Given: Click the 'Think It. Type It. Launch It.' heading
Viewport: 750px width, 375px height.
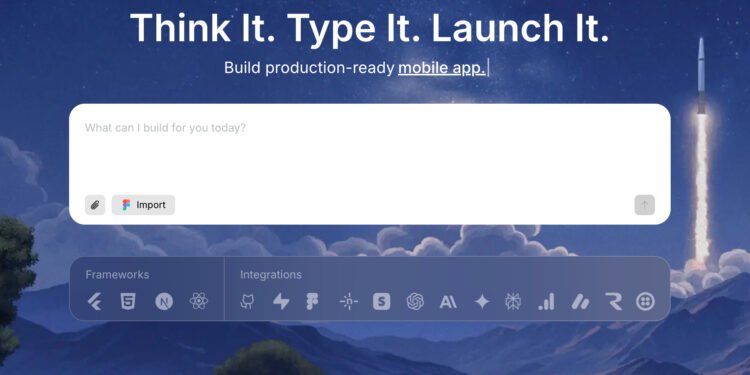Looking at the screenshot, I should point(370,28).
